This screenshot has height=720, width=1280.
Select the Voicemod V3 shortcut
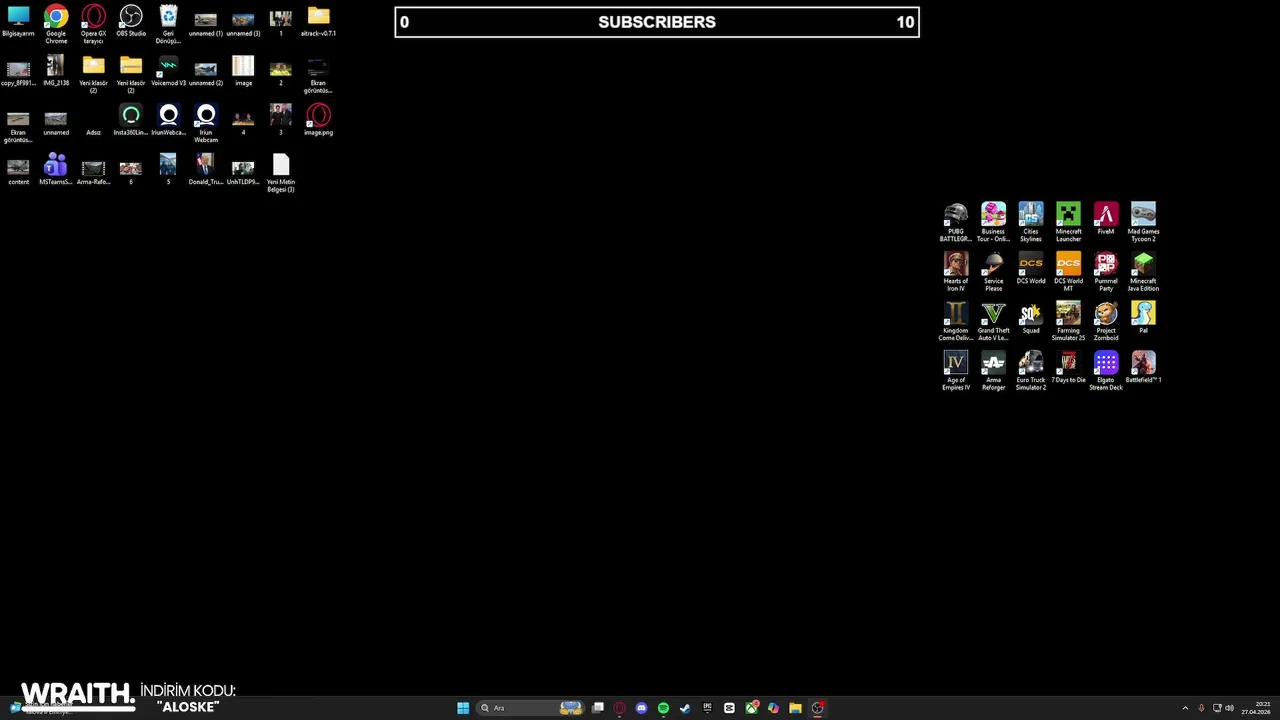(x=168, y=71)
